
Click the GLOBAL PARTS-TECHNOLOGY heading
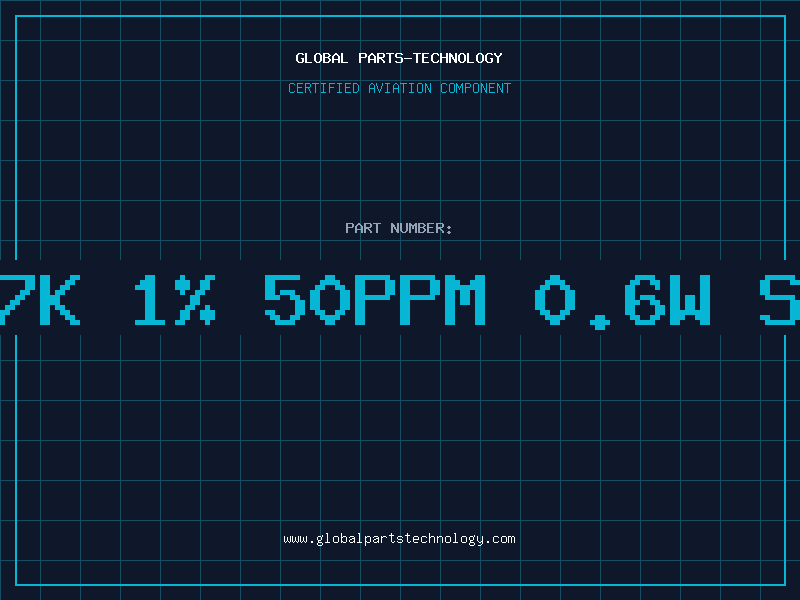pyautogui.click(x=399, y=58)
